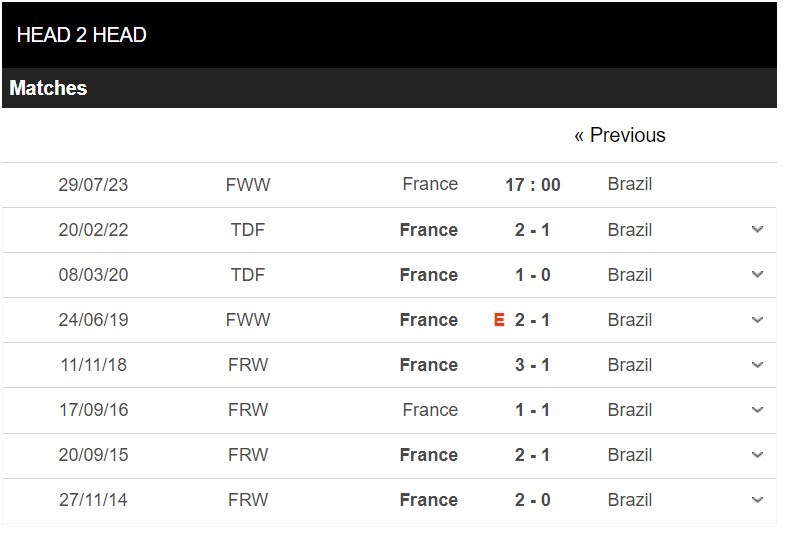Expand the 17/09/16 draw match chevron
Viewport: 786px width, 553px height.
757,410
